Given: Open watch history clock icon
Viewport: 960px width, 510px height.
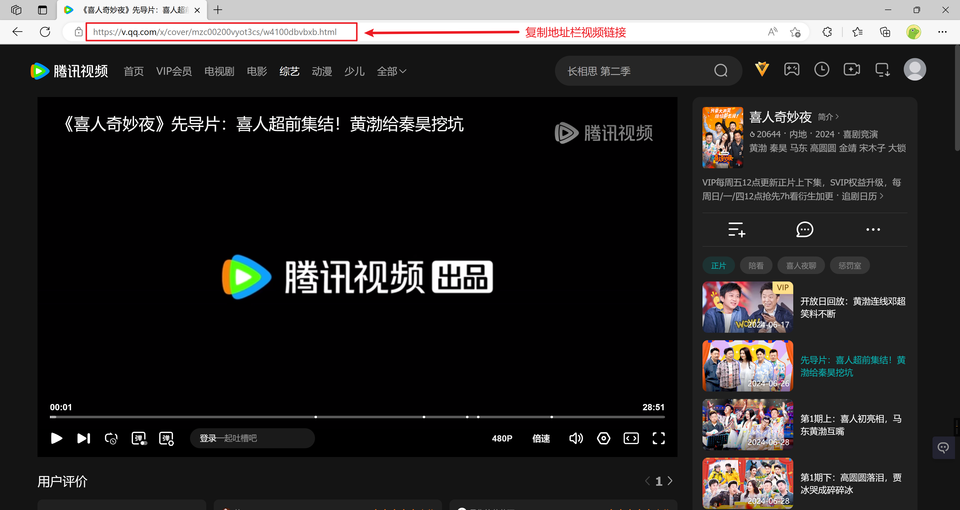Looking at the screenshot, I should coord(822,69).
